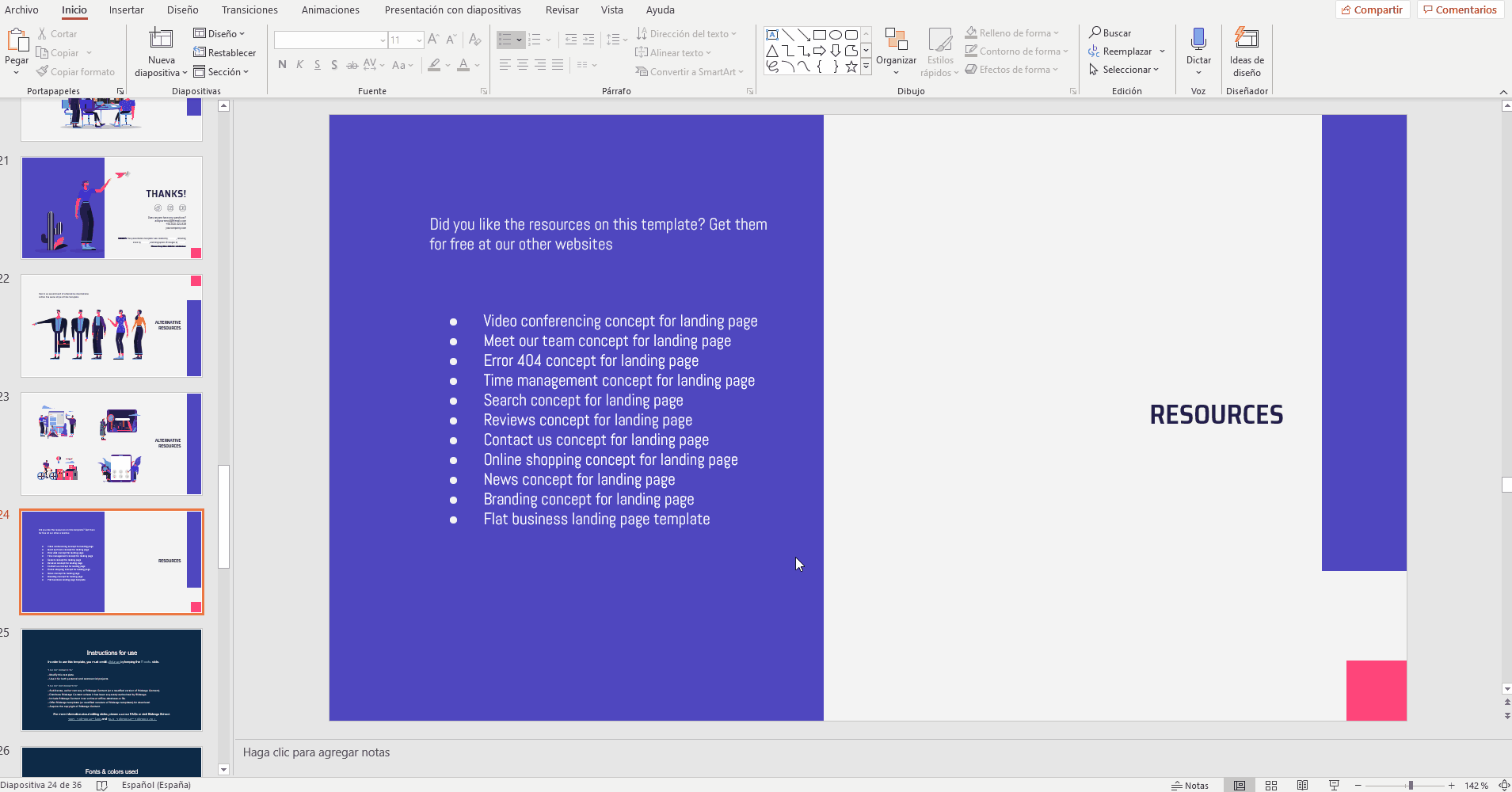Click notes area to add notes

871,752
